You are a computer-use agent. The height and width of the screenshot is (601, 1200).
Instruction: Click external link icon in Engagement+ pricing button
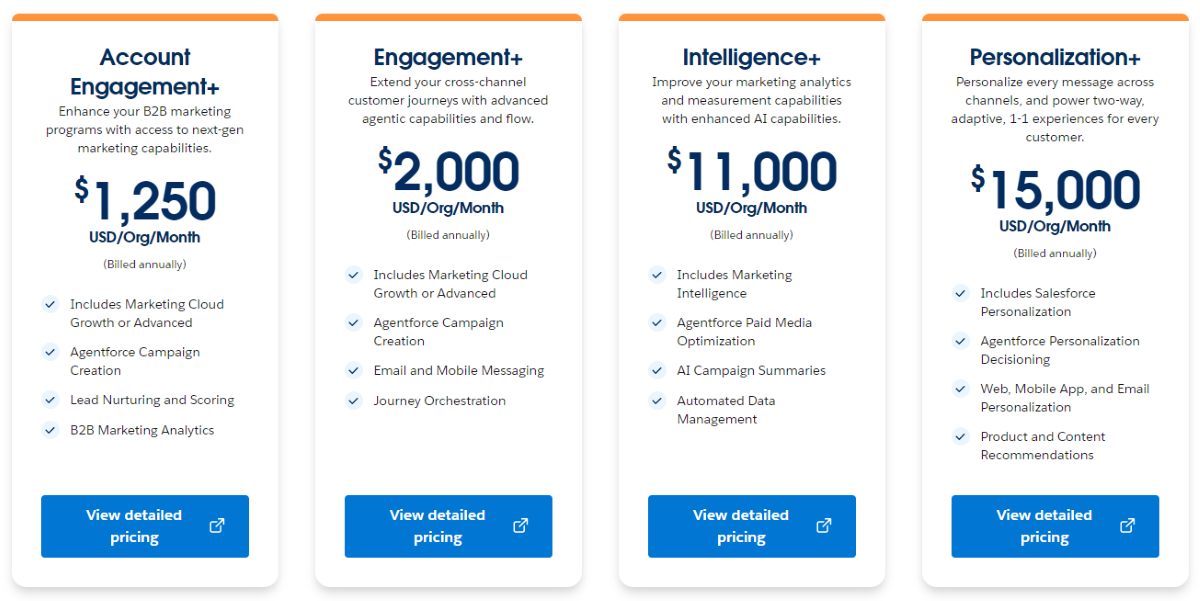coord(520,526)
